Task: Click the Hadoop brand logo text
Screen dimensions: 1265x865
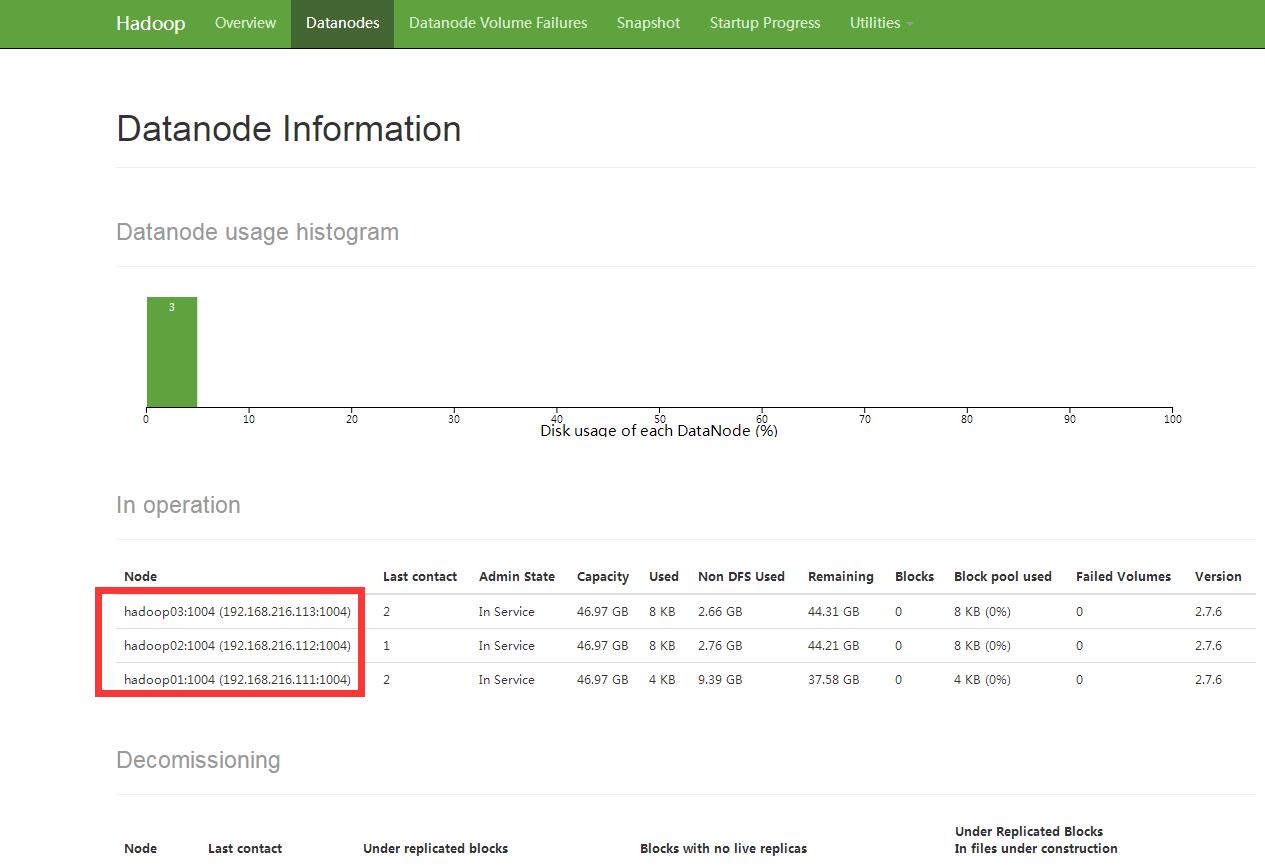Action: coord(150,23)
